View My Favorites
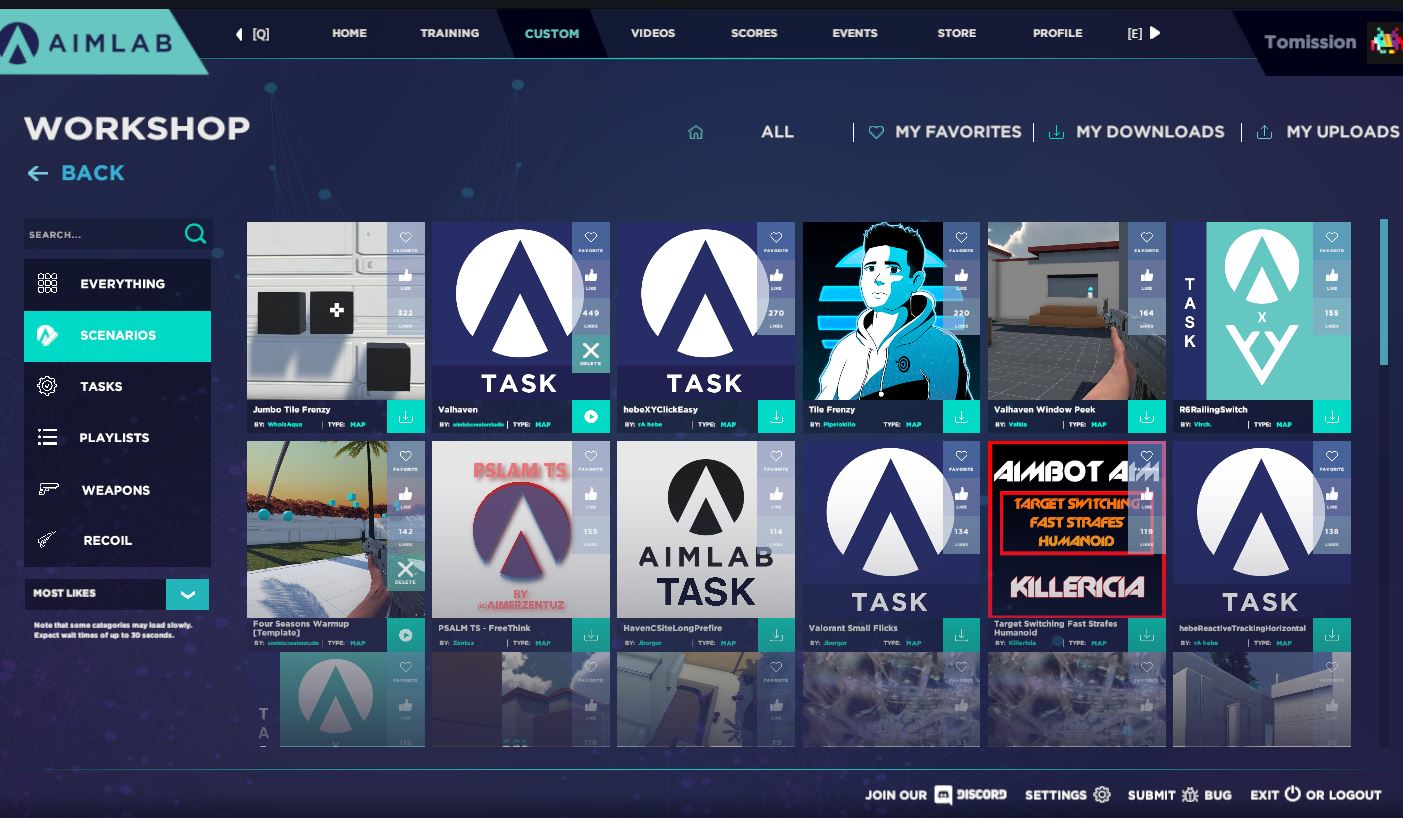1403x818 pixels. click(945, 132)
